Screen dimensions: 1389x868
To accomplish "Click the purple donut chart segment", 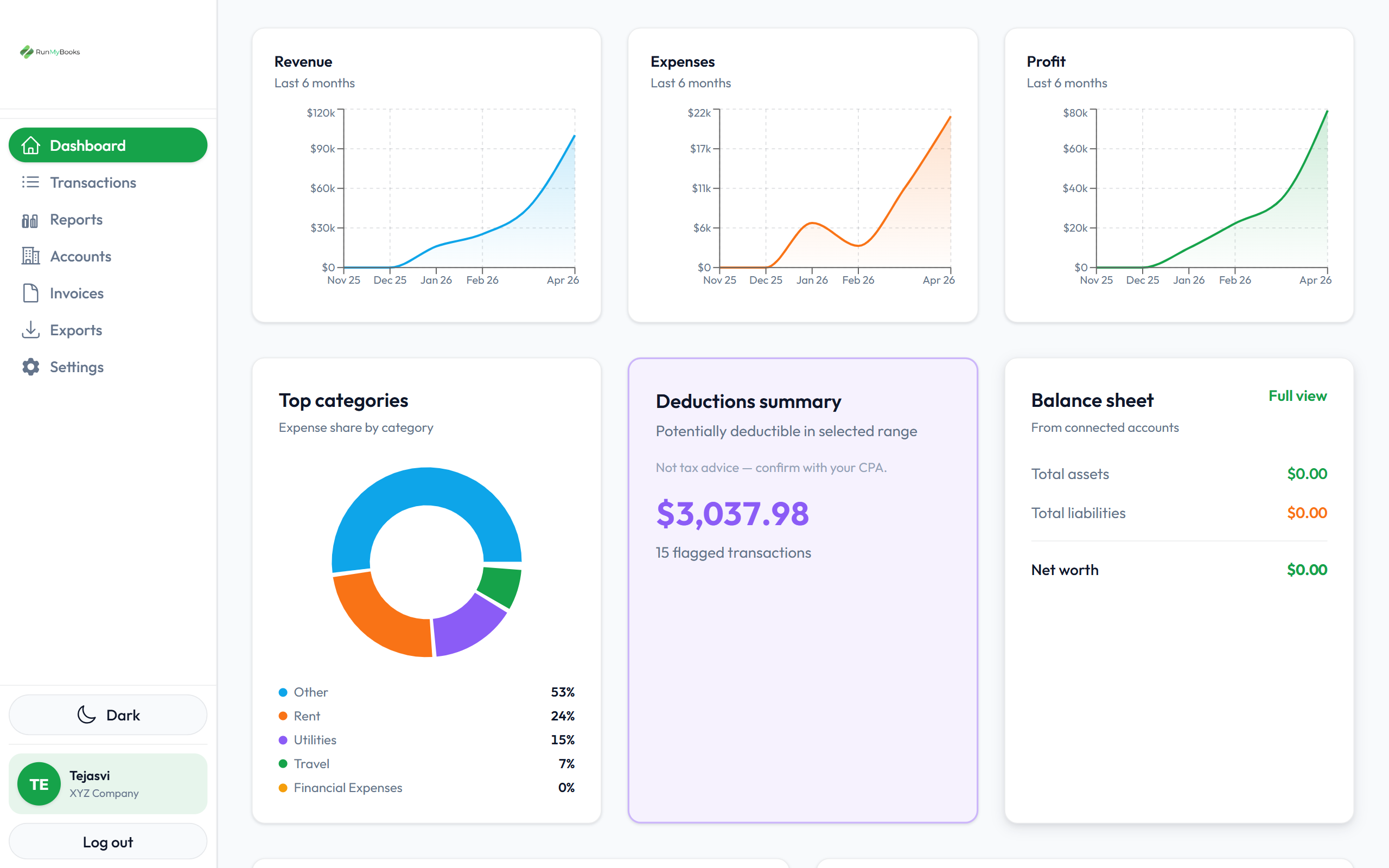I will (x=466, y=629).
